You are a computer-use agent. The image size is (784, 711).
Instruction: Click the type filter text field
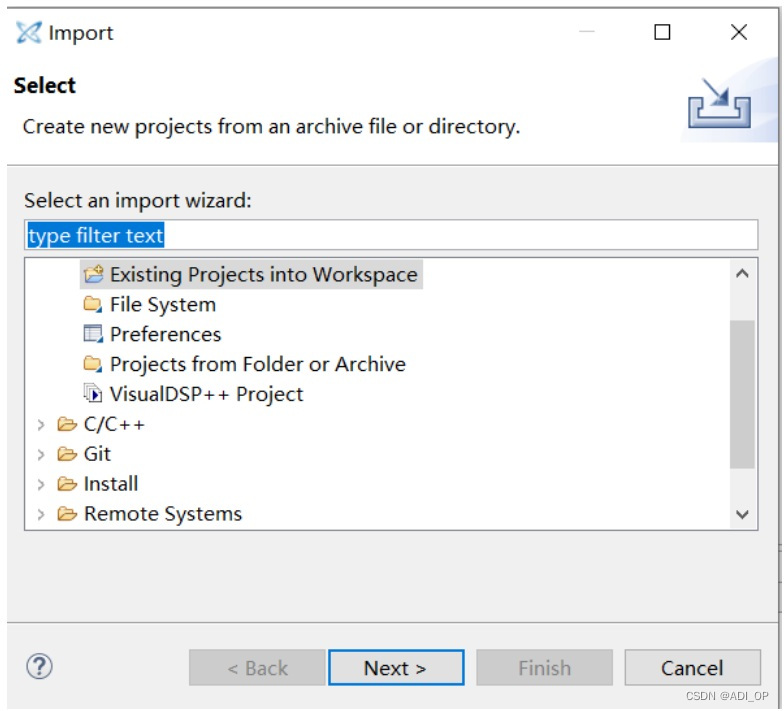click(x=391, y=235)
